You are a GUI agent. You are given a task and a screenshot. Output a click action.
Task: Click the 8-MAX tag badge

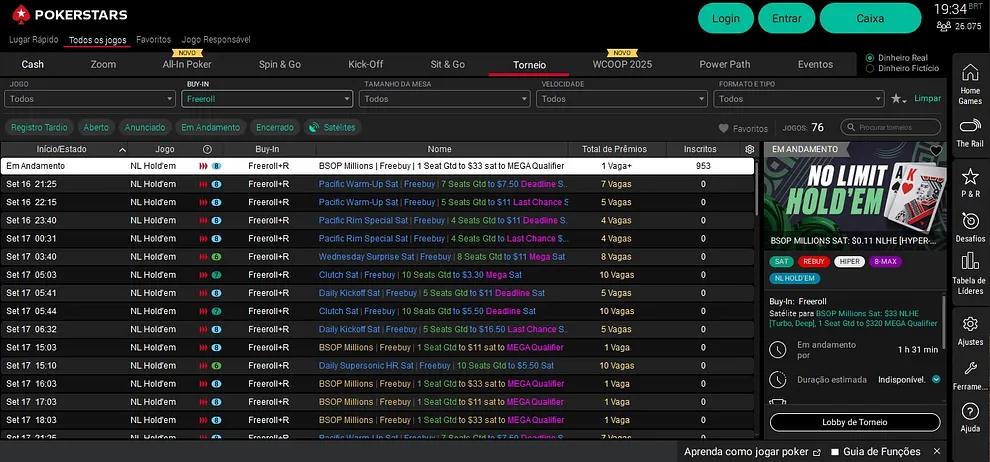pyautogui.click(x=885, y=261)
